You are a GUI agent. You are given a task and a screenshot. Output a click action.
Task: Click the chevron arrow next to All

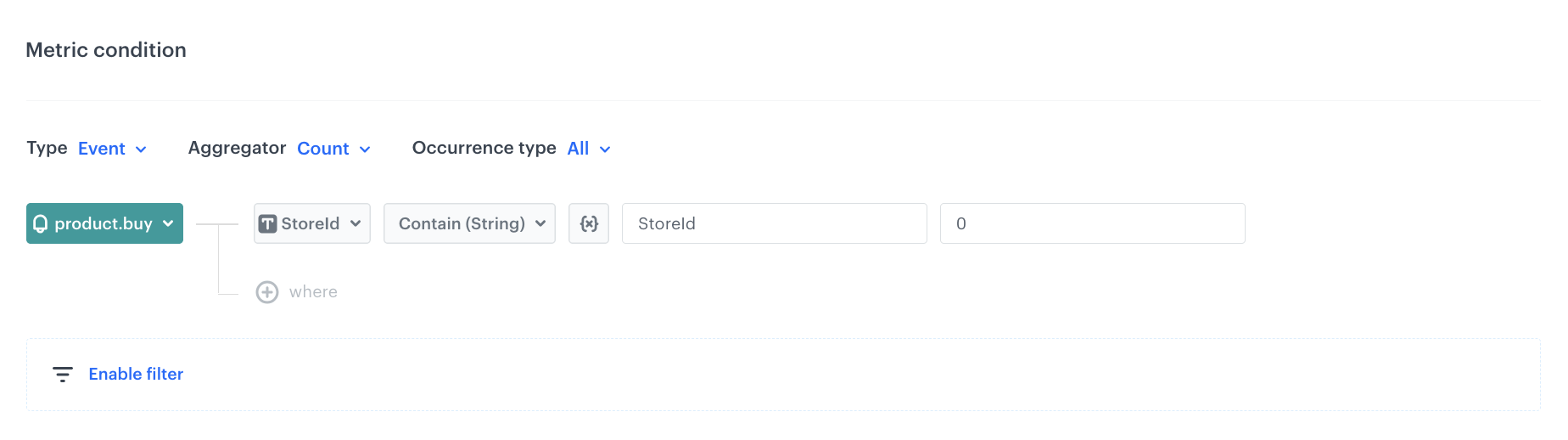click(x=605, y=149)
